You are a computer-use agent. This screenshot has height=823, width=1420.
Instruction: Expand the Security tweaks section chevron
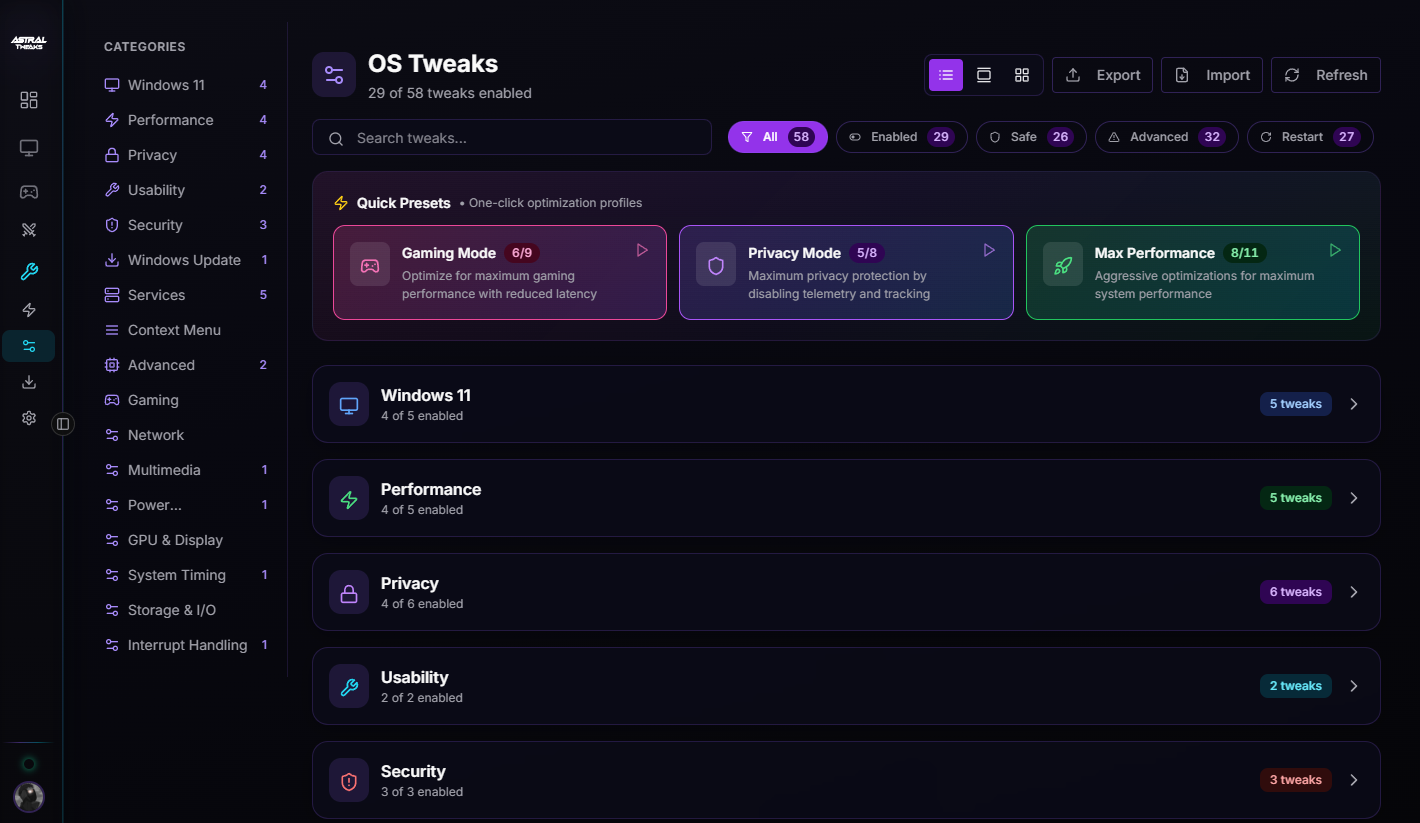(x=1354, y=780)
